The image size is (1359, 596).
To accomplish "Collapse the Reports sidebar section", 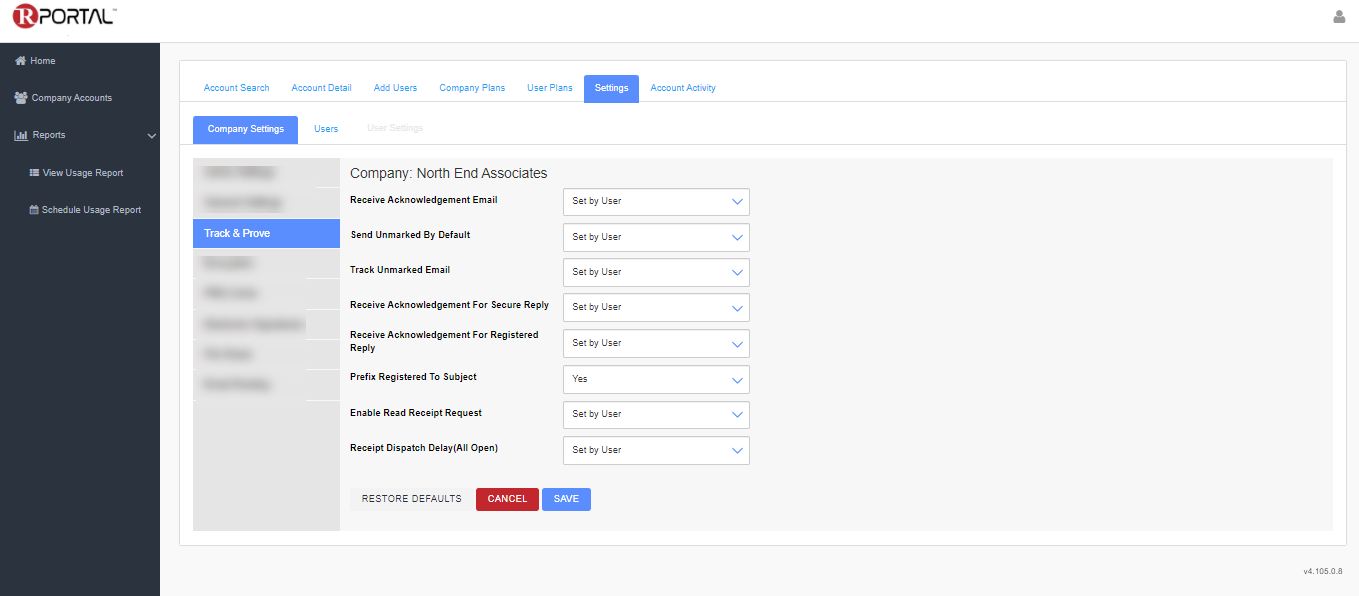I will [x=151, y=136].
